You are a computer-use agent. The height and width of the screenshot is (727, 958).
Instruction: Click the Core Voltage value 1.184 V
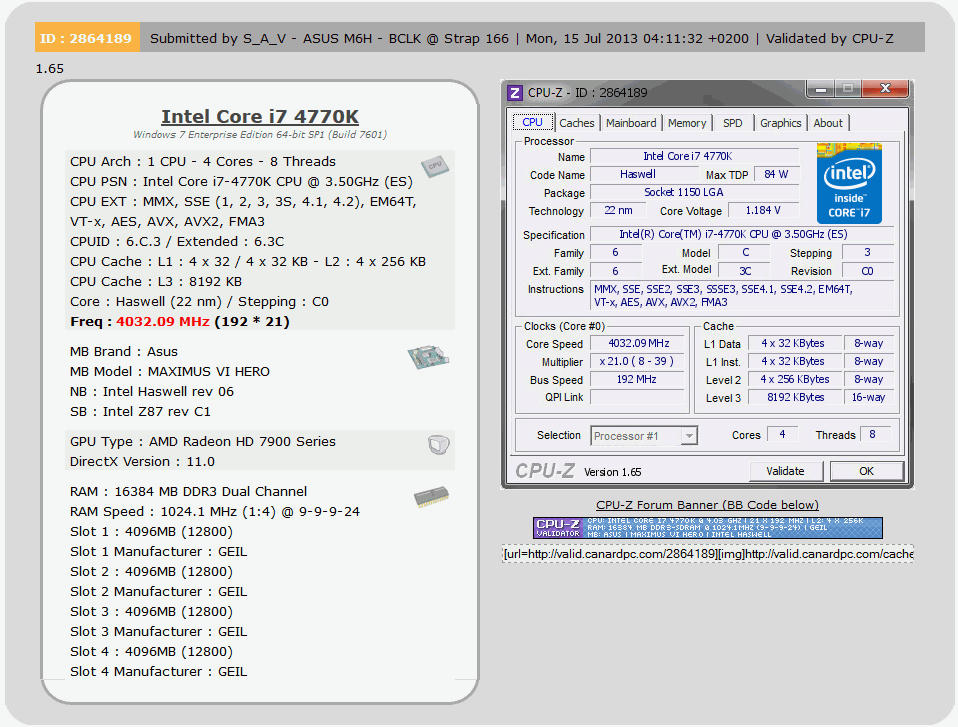click(763, 211)
